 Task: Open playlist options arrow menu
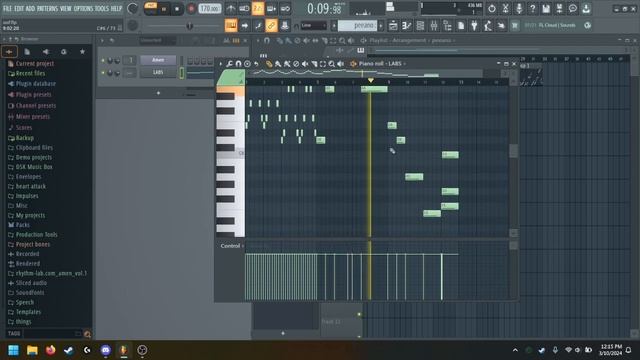click(258, 40)
